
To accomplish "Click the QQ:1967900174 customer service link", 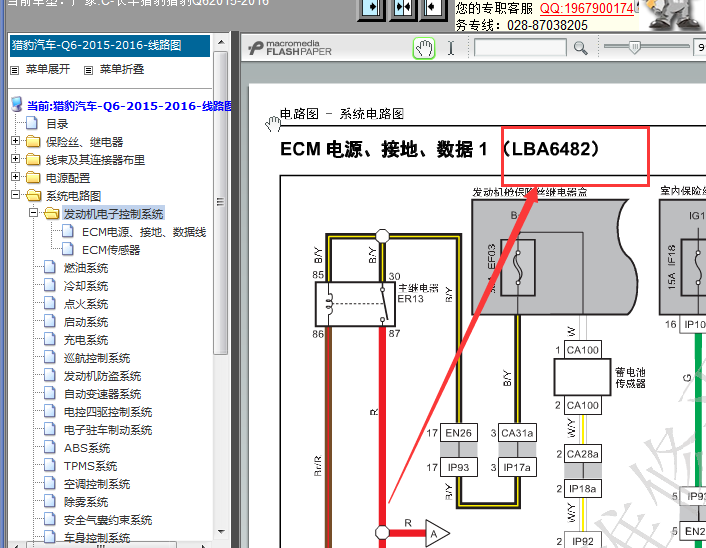I will pyautogui.click(x=586, y=8).
